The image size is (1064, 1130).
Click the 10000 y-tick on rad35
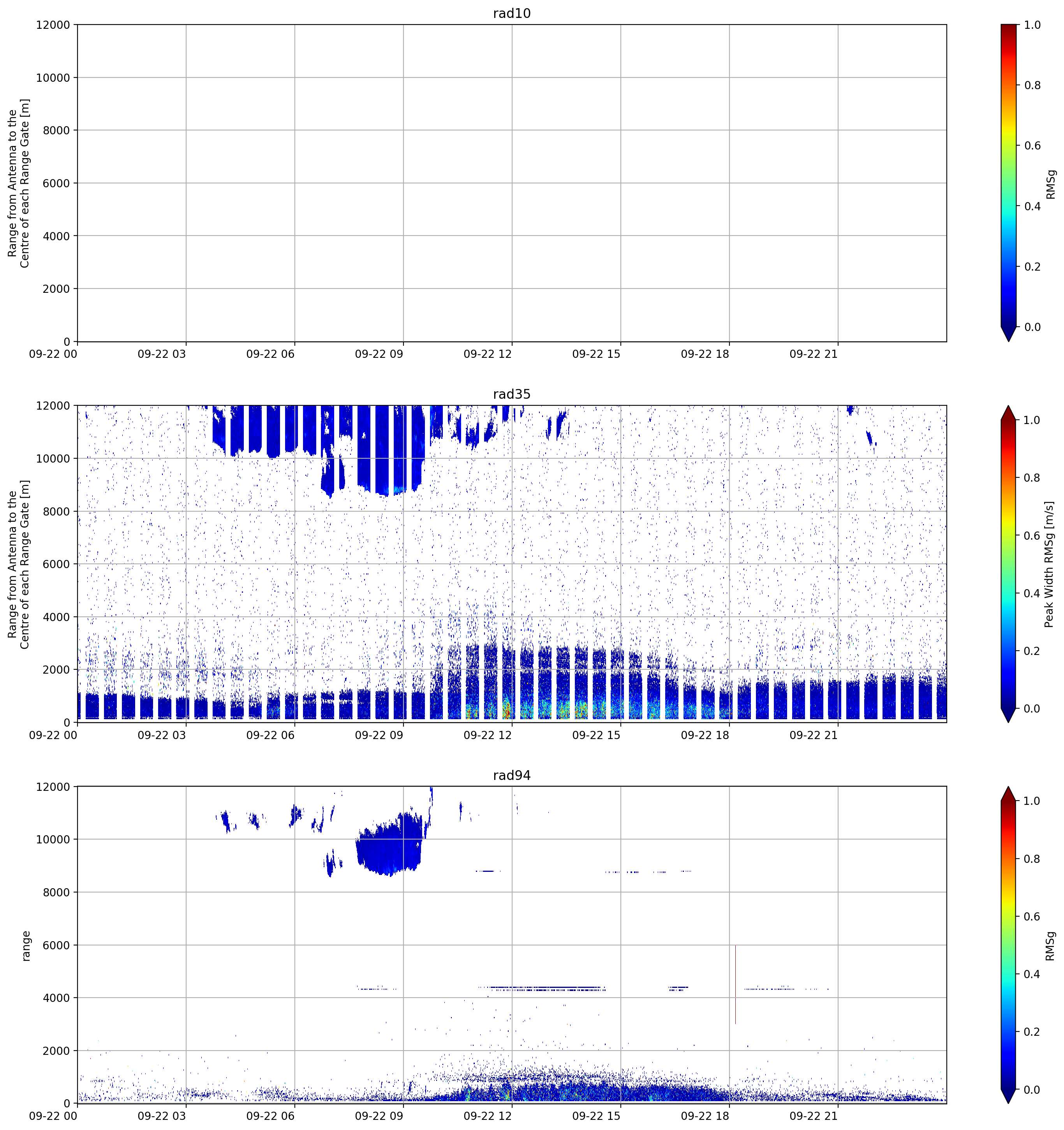(53, 459)
